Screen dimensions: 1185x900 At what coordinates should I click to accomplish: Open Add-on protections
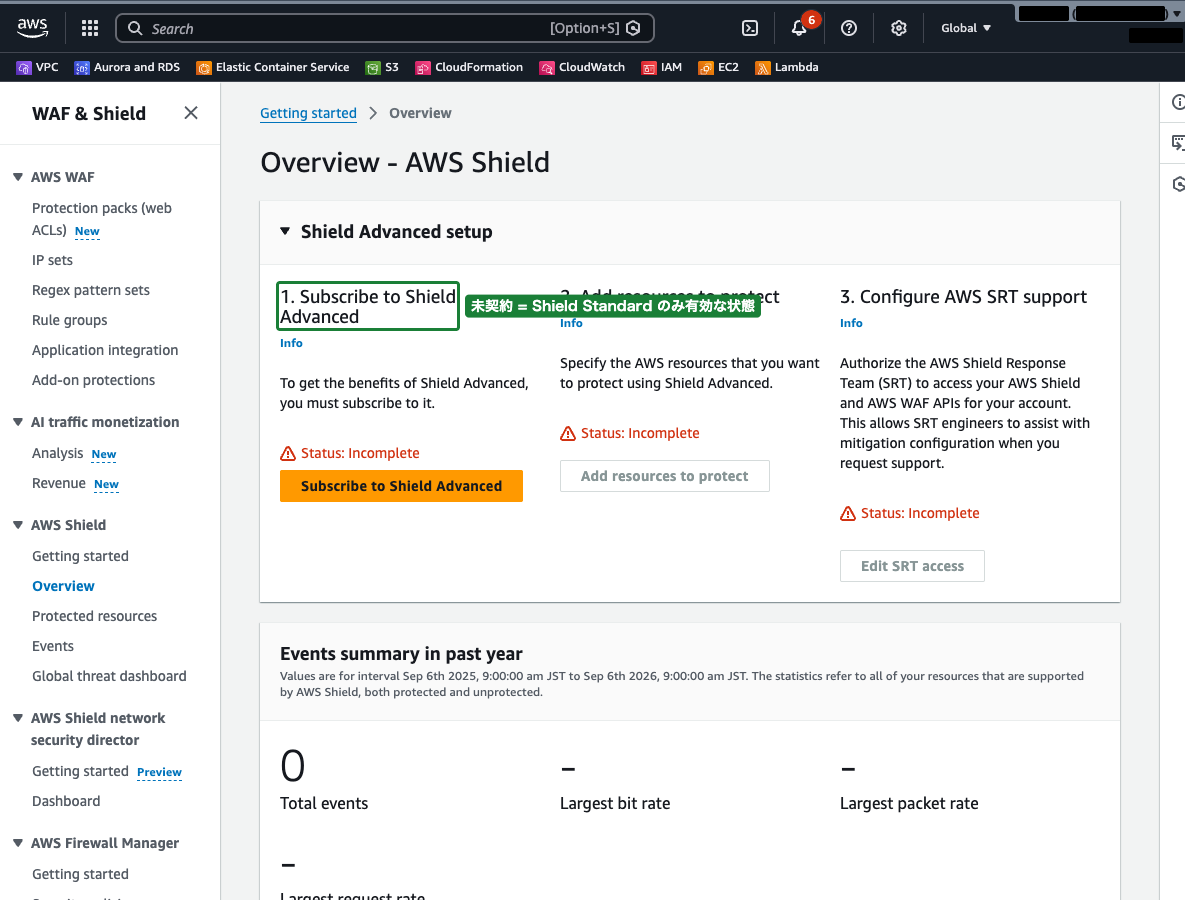click(x=93, y=380)
